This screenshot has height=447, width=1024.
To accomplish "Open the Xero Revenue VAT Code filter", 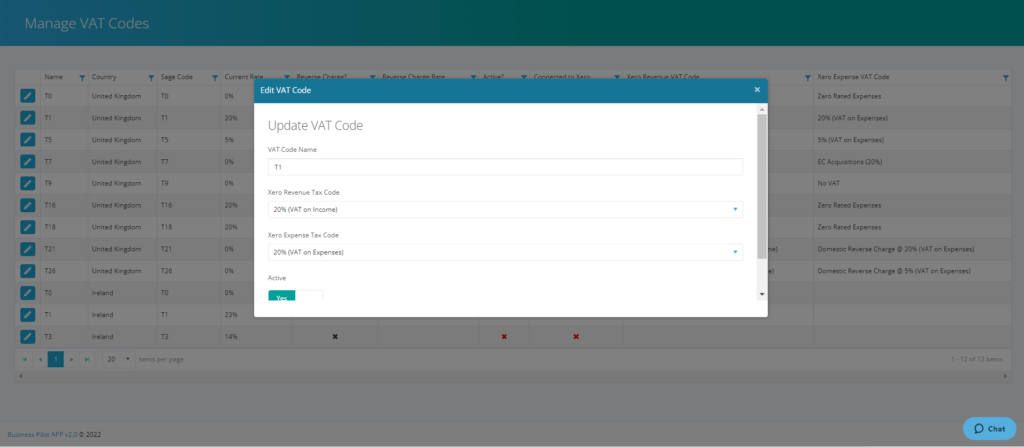I will (x=807, y=78).
